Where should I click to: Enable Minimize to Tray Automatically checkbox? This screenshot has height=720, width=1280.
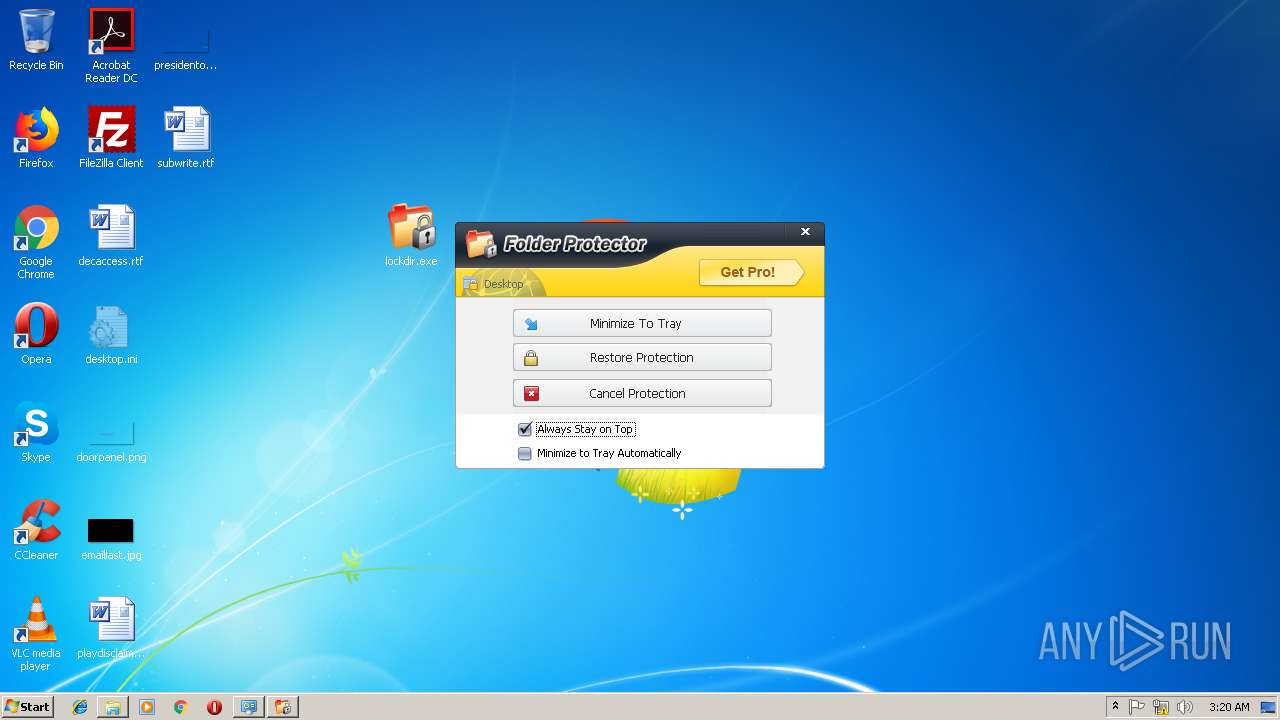[525, 453]
